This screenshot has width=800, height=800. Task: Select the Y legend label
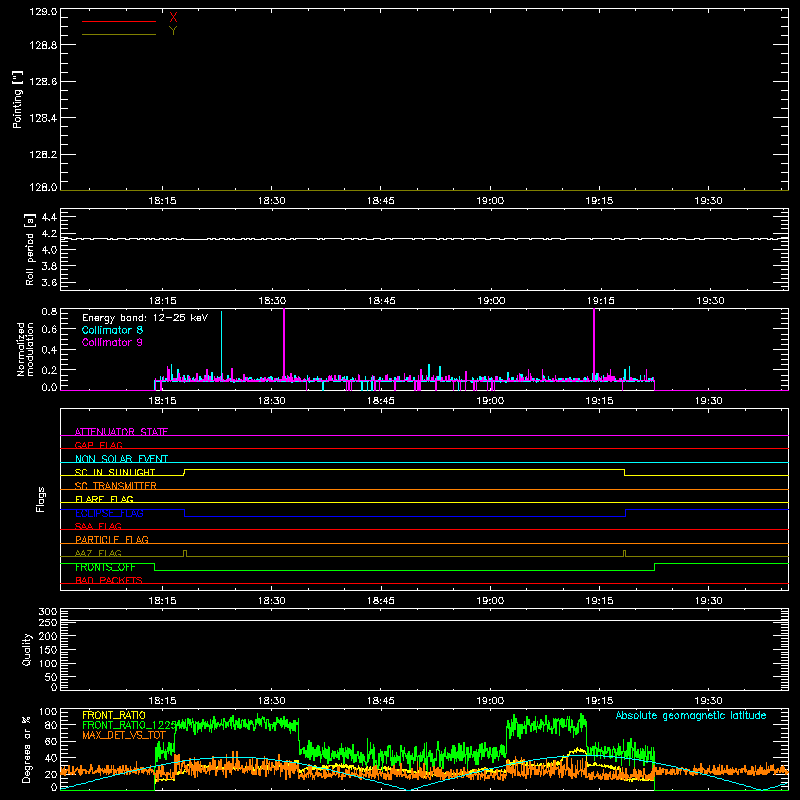[x=173, y=31]
